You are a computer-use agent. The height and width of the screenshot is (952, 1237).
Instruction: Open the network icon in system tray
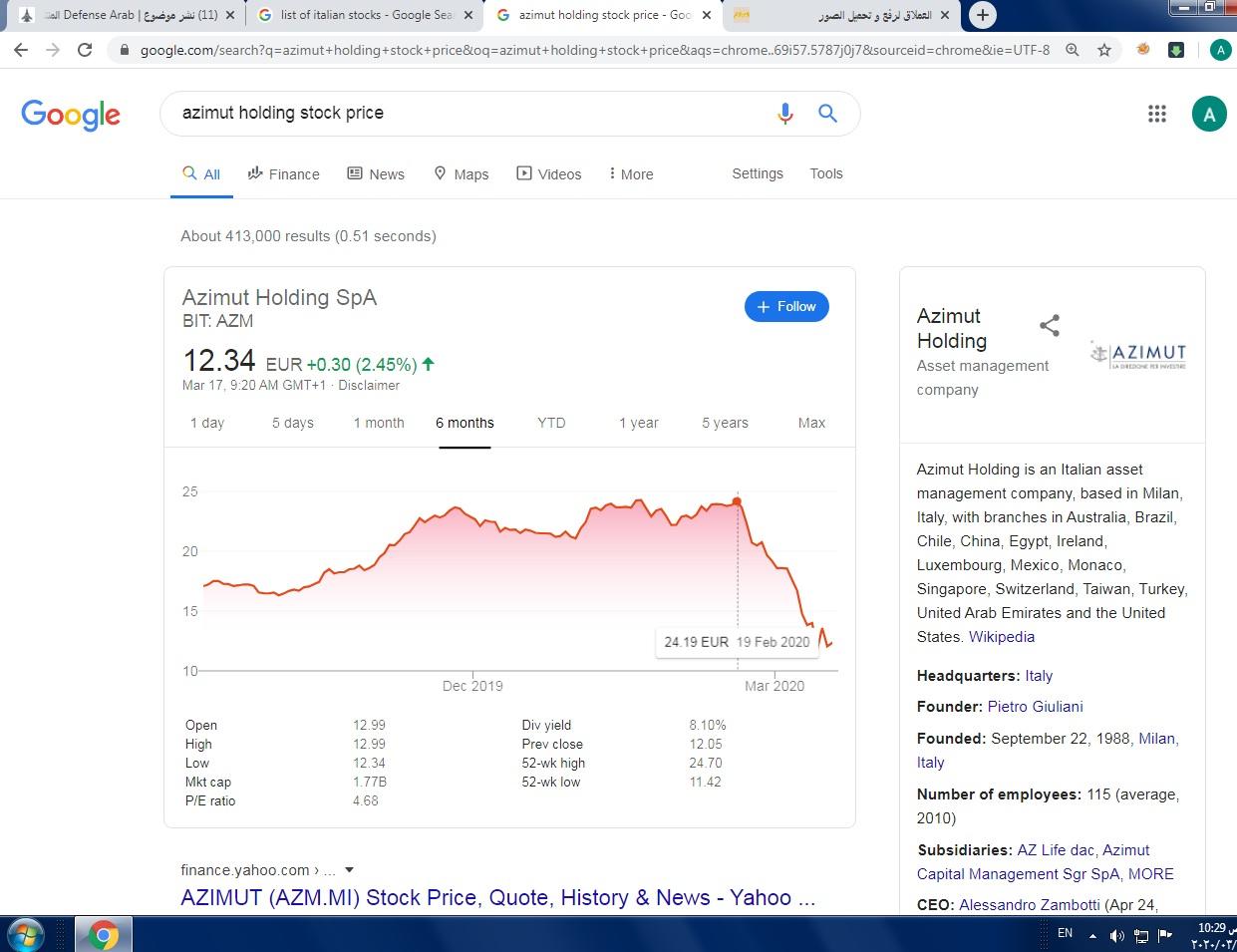[1141, 935]
